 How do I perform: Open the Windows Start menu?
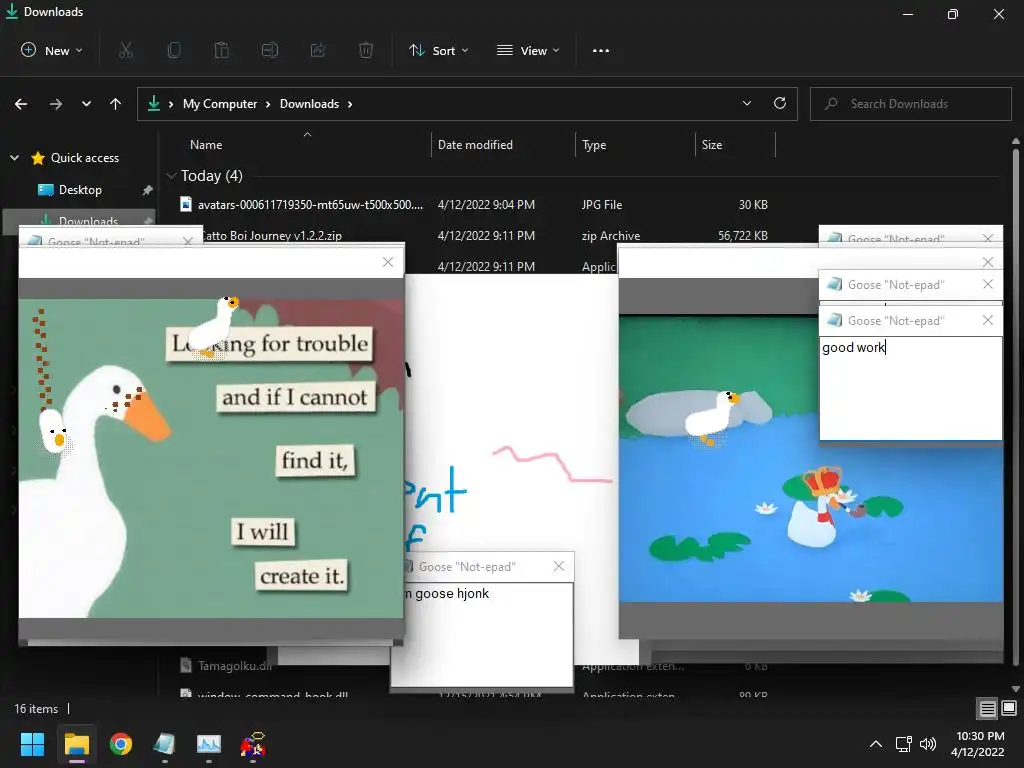(32, 744)
